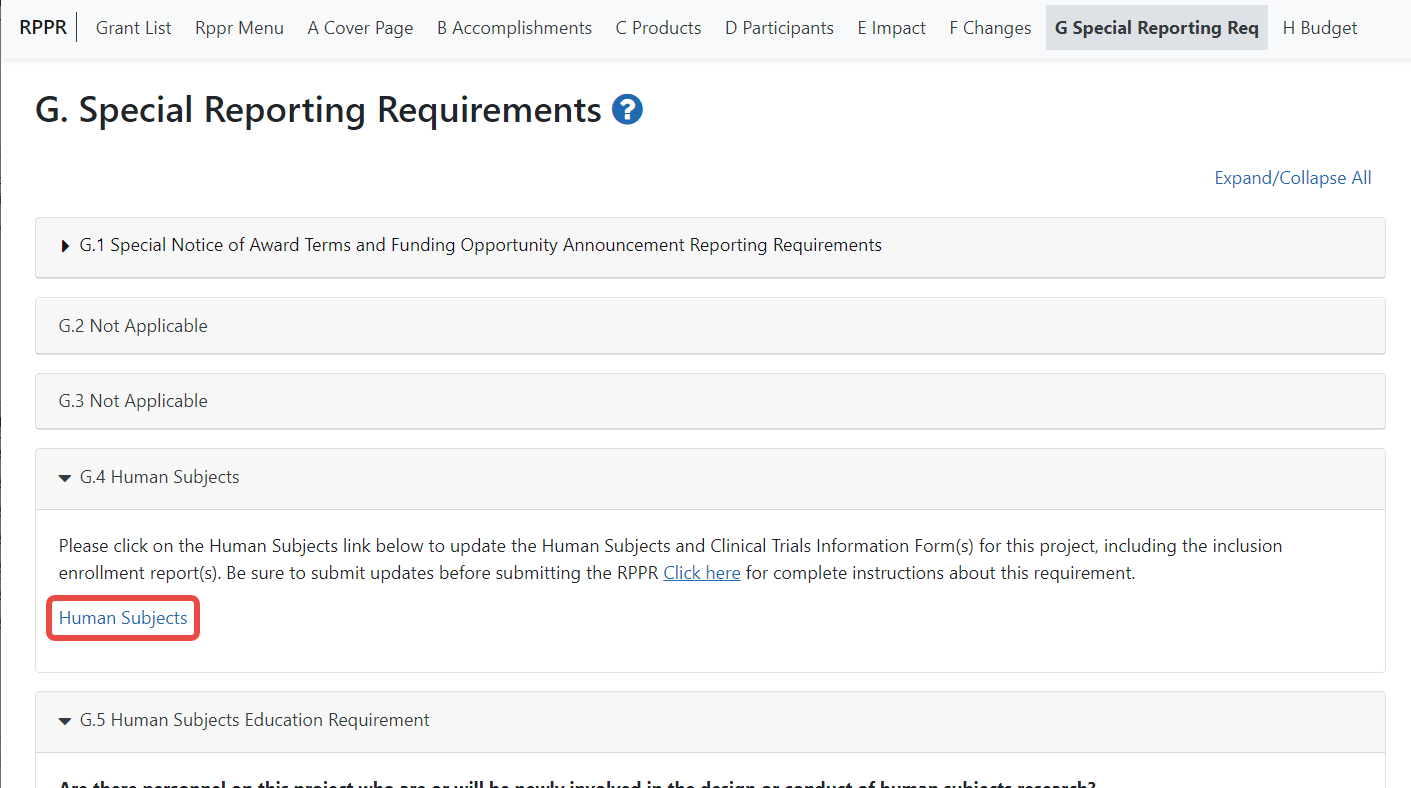Navigate to D Participants tab
This screenshot has height=788, width=1411.
coord(779,28)
